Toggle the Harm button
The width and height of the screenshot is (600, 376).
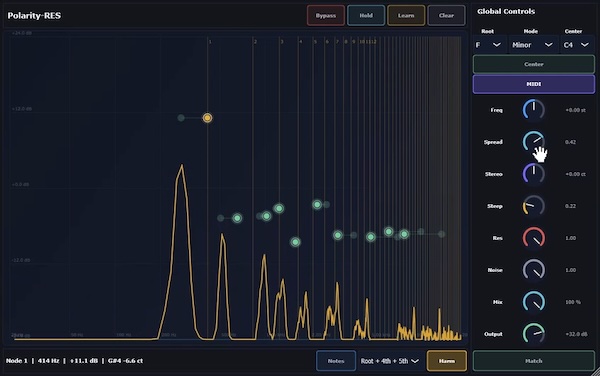(447, 361)
